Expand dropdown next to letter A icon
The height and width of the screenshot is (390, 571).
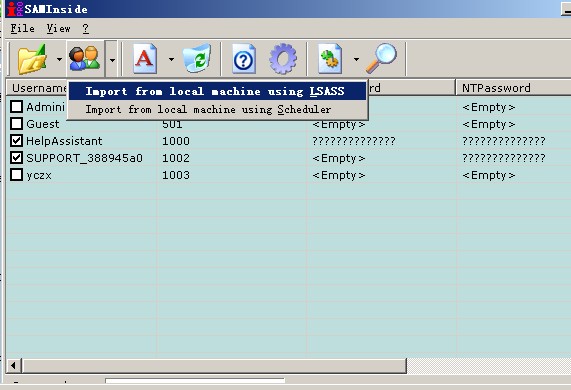(x=171, y=59)
